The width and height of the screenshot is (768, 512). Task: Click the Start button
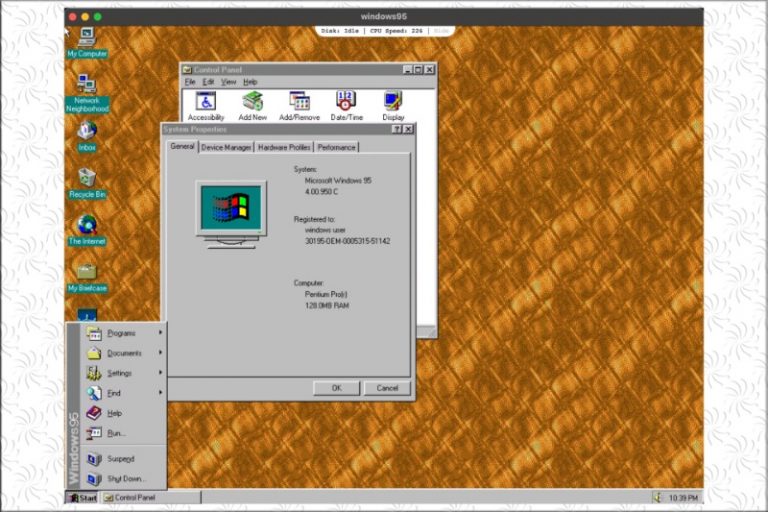[x=83, y=498]
